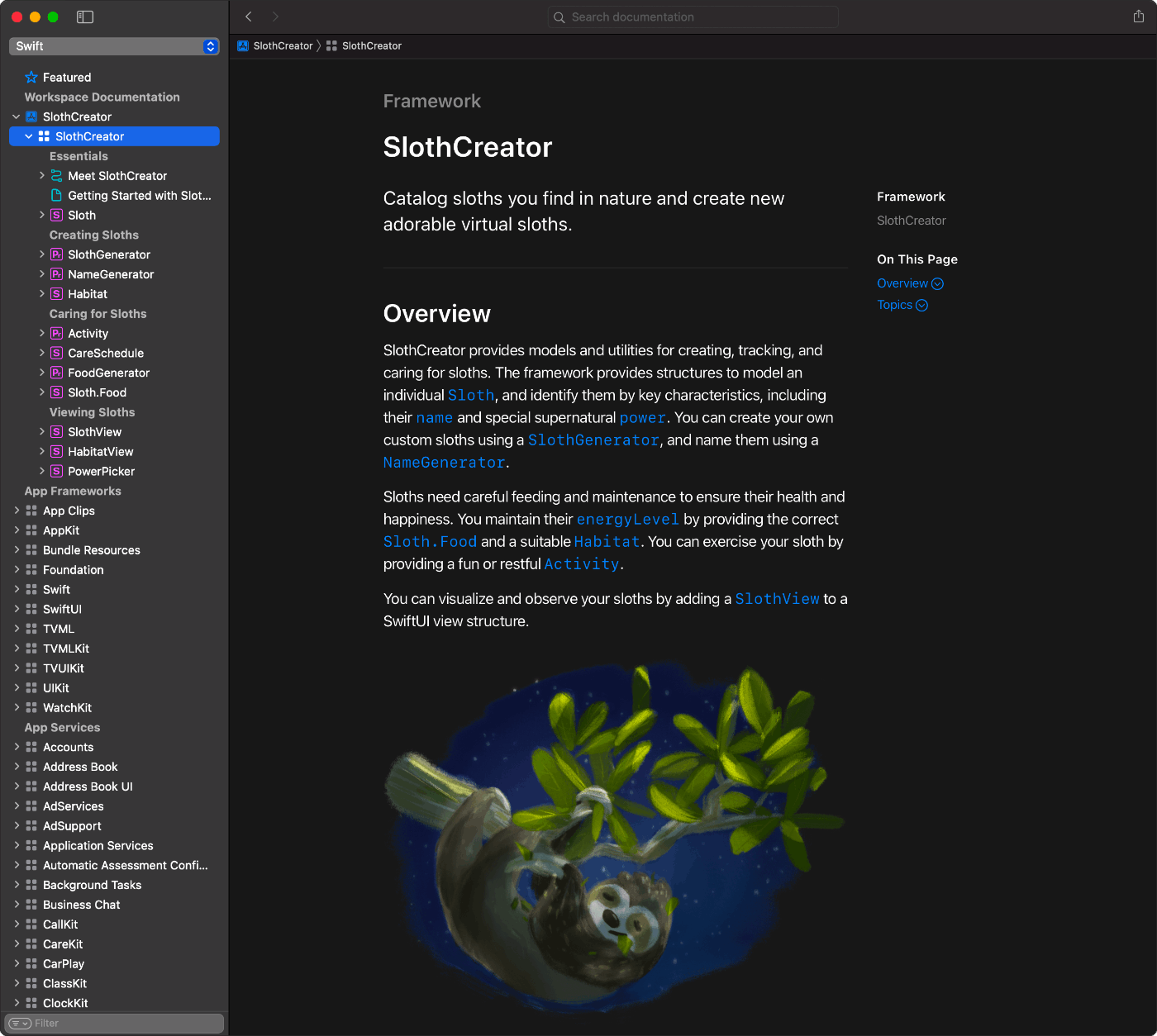Click the WatchKit framework grid icon
The image size is (1157, 1036).
[x=31, y=708]
